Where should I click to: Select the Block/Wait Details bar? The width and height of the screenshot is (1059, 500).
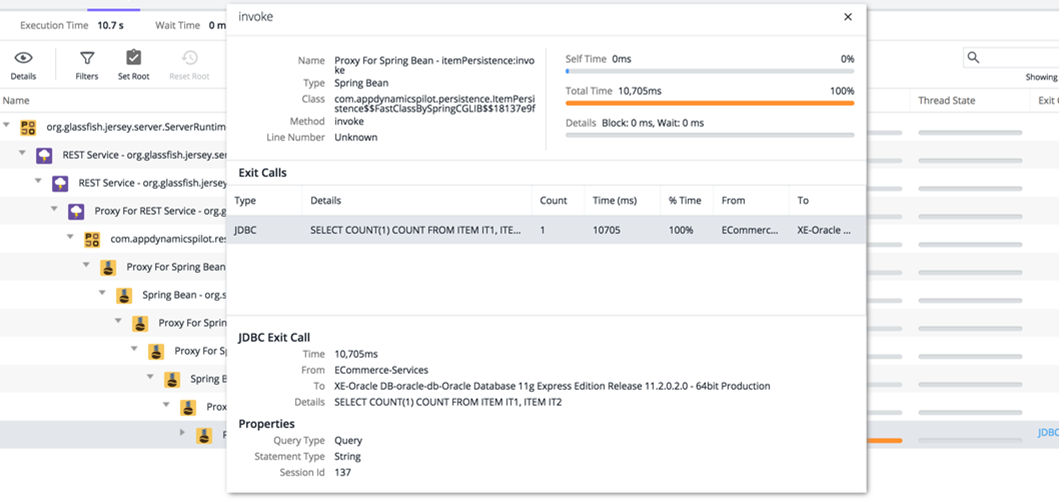(x=710, y=135)
